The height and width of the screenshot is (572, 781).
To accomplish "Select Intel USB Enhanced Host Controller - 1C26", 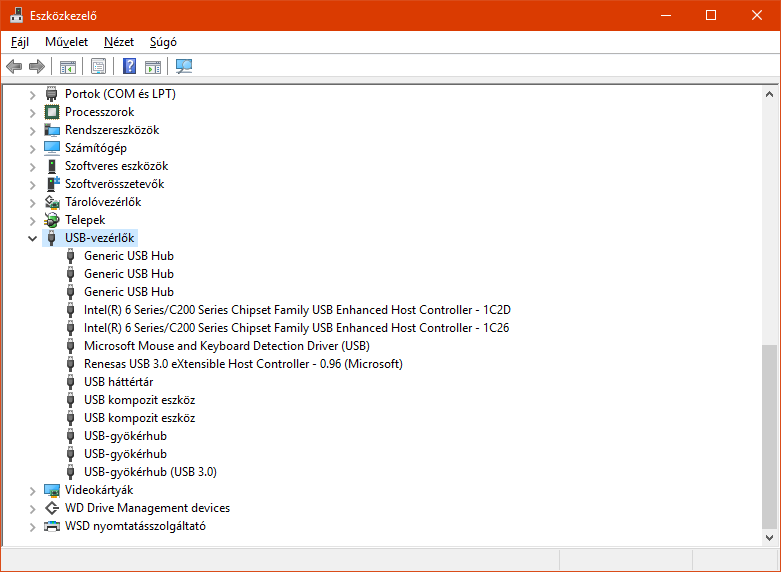I will (x=297, y=328).
